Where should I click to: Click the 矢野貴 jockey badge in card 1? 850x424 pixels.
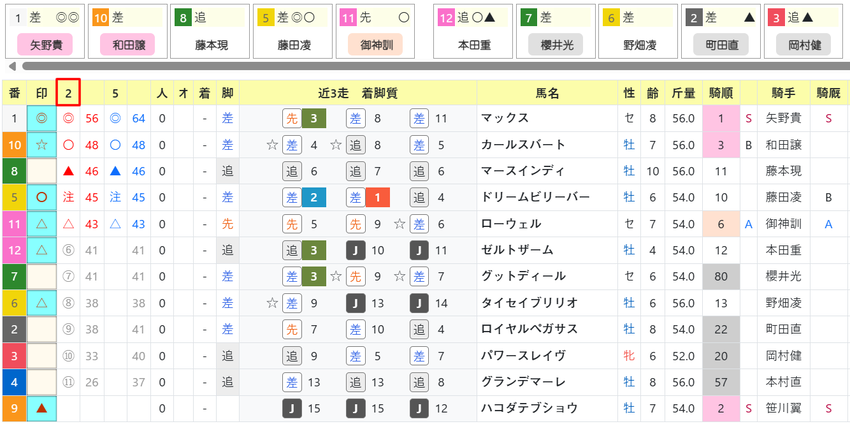tap(46, 45)
